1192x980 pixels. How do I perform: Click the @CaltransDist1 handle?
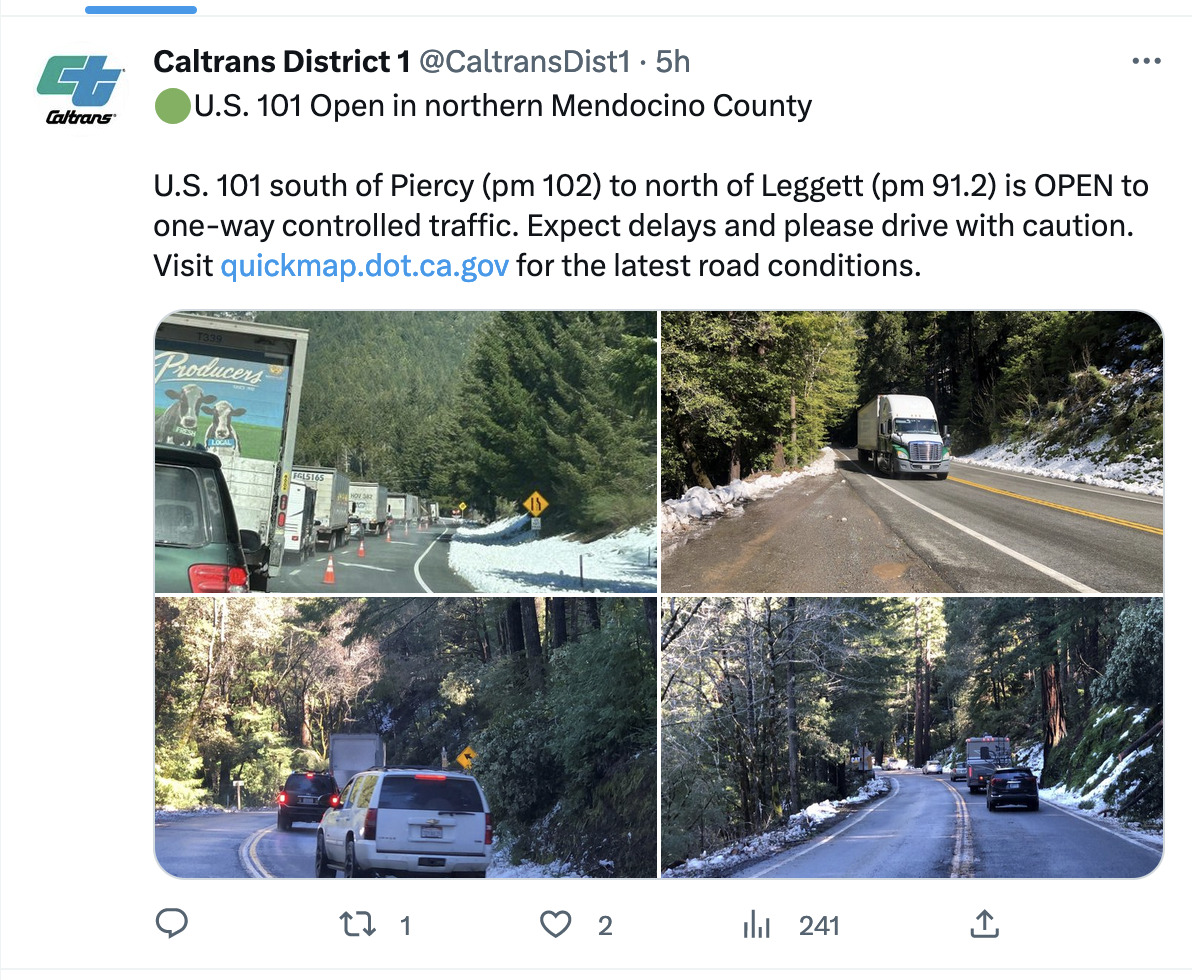click(523, 62)
